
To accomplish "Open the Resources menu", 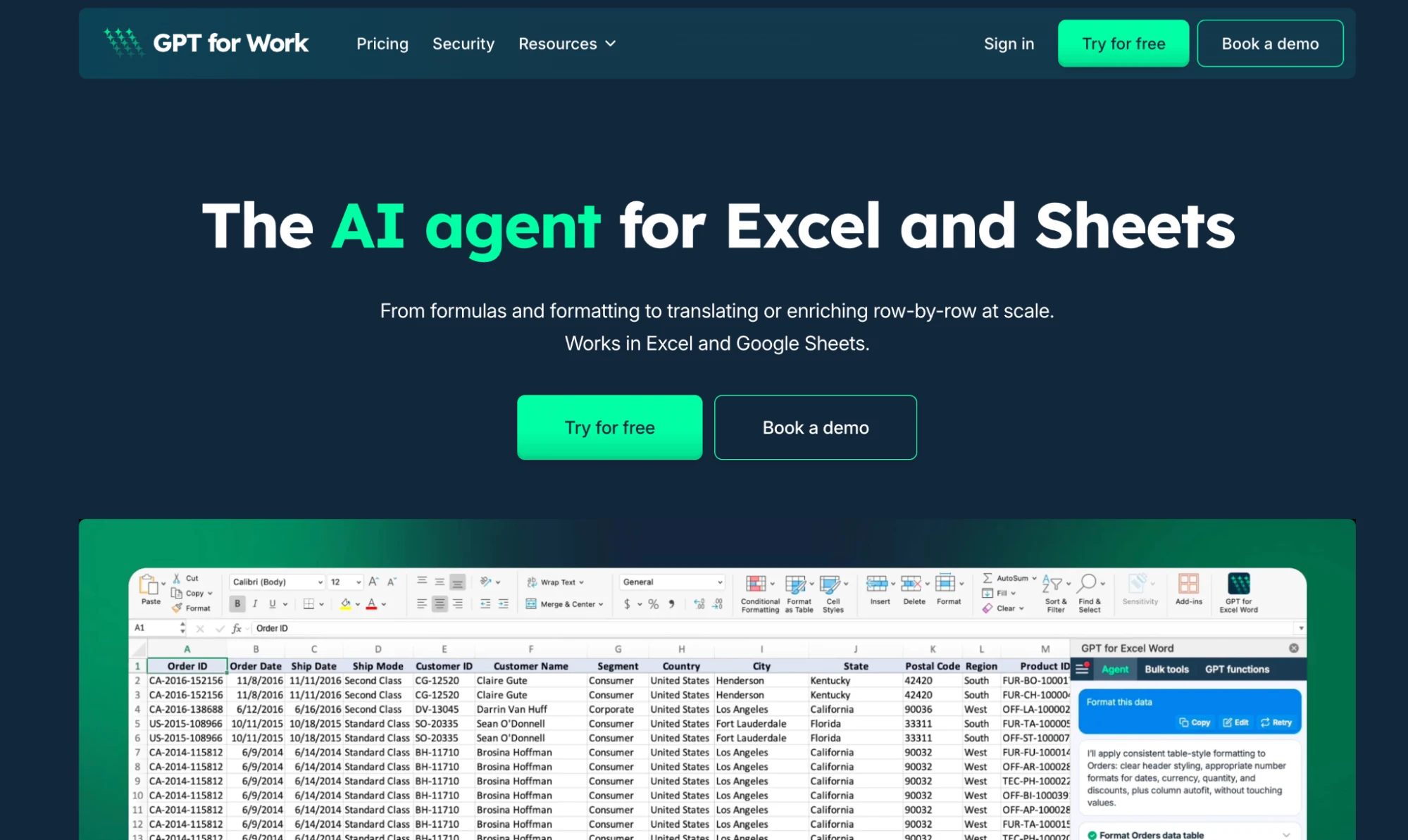I will [566, 44].
